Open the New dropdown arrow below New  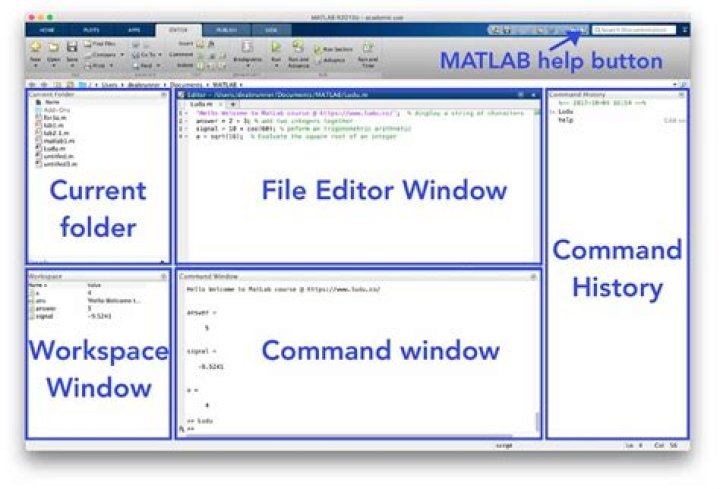pos(35,66)
